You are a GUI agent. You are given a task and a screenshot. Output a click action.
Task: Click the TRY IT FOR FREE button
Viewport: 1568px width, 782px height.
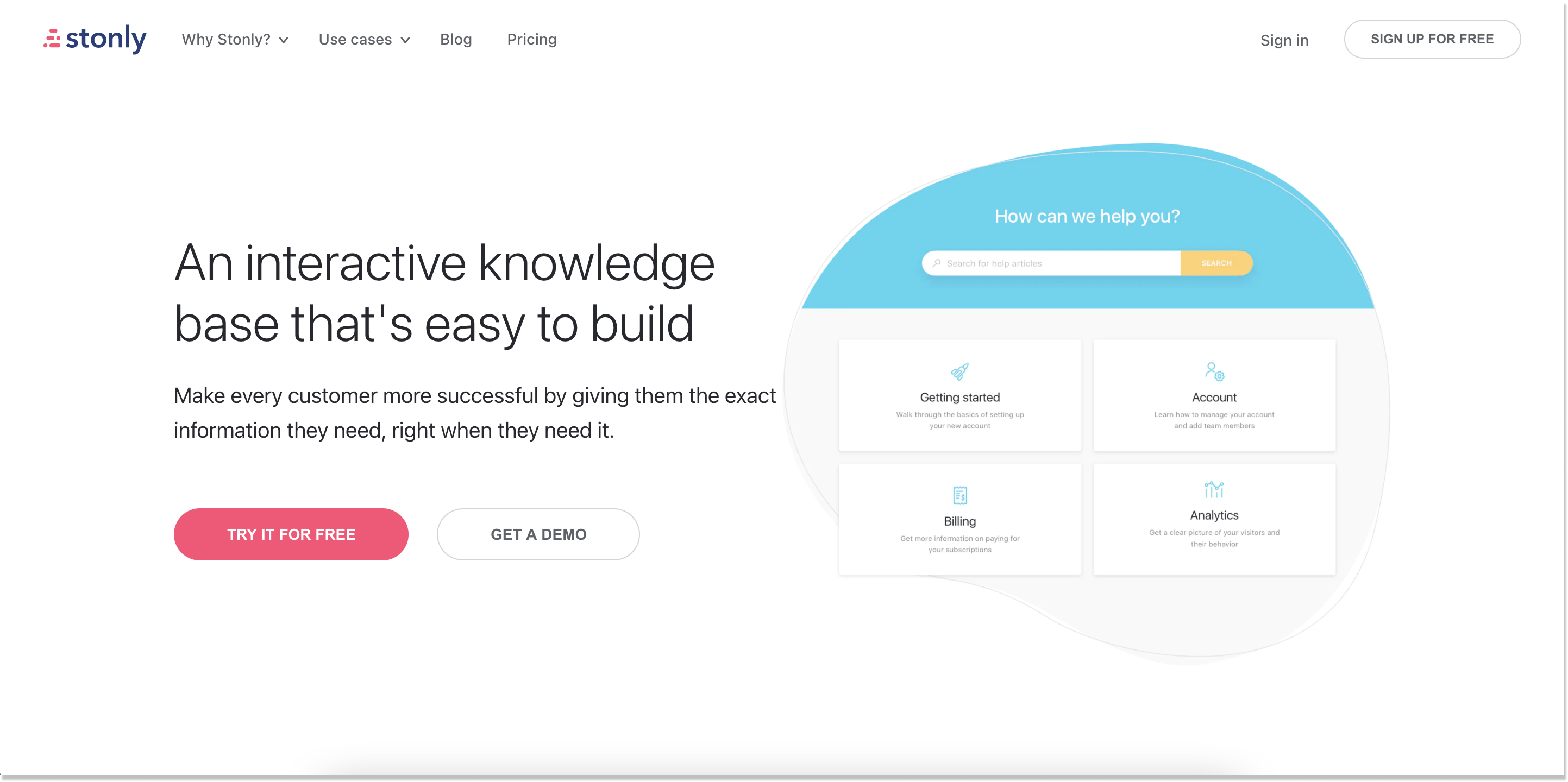click(x=292, y=533)
